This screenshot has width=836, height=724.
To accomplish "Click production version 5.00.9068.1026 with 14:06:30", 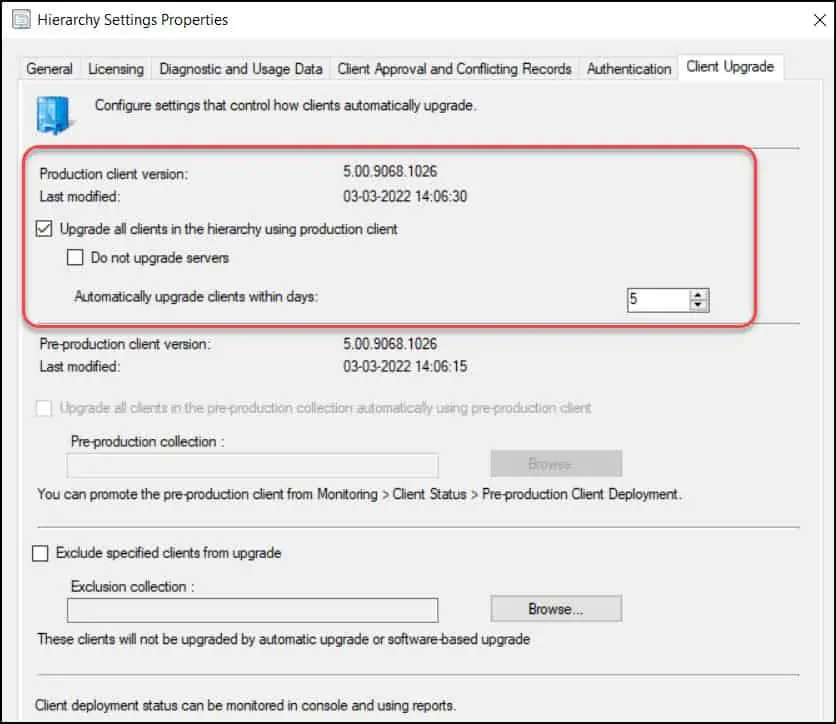I will pos(390,171).
